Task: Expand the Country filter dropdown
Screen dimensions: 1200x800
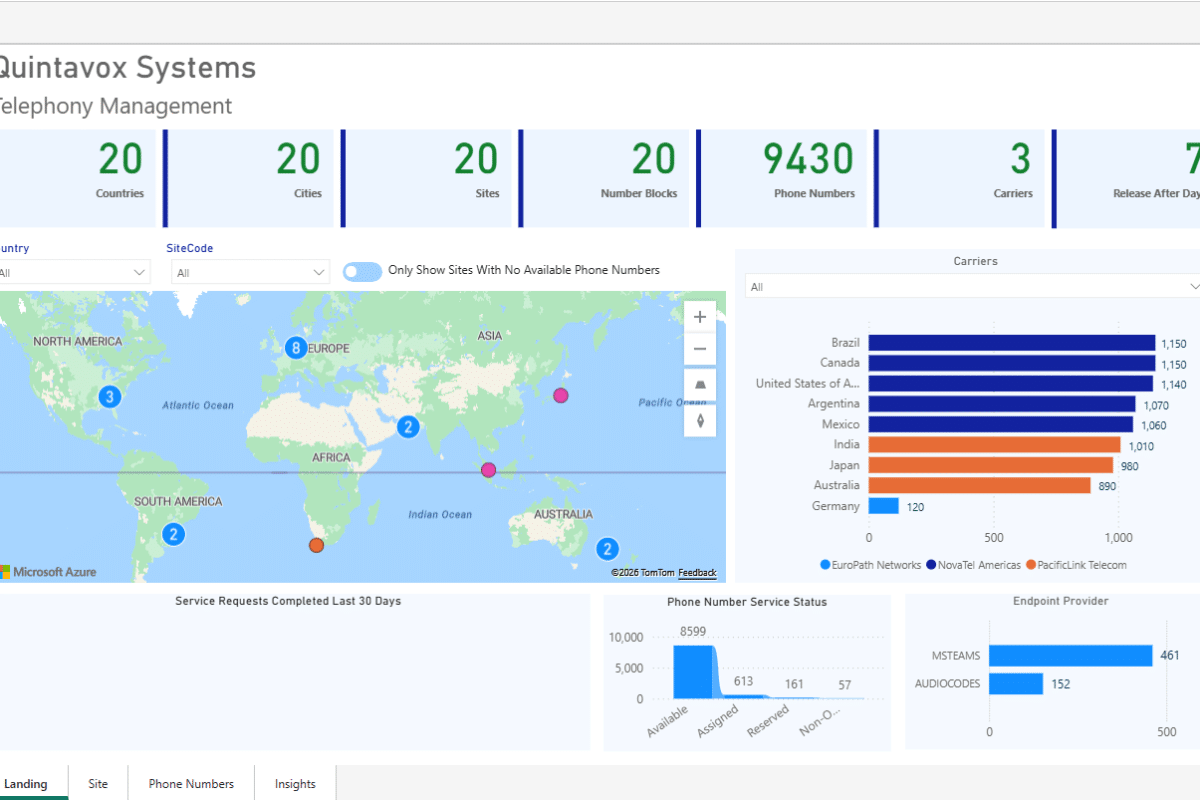Action: pyautogui.click(x=73, y=272)
